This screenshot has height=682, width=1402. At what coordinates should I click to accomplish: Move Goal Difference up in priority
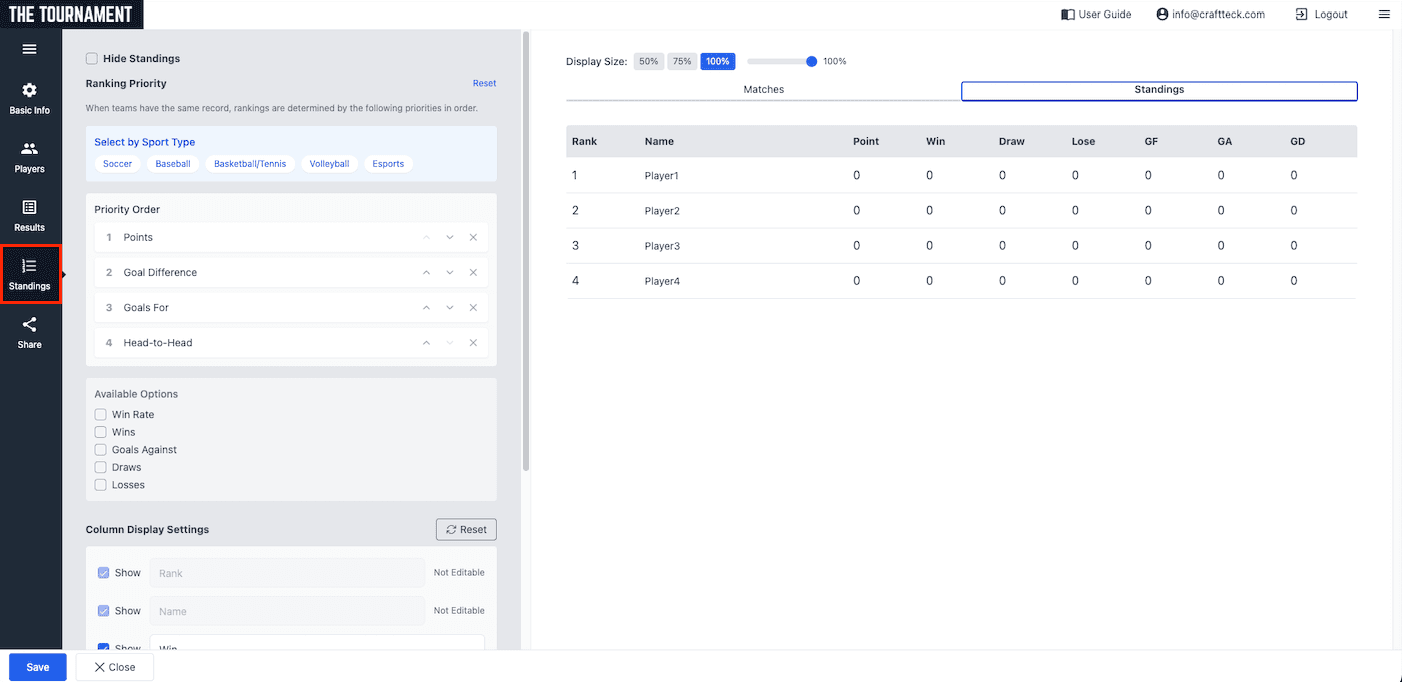(426, 273)
